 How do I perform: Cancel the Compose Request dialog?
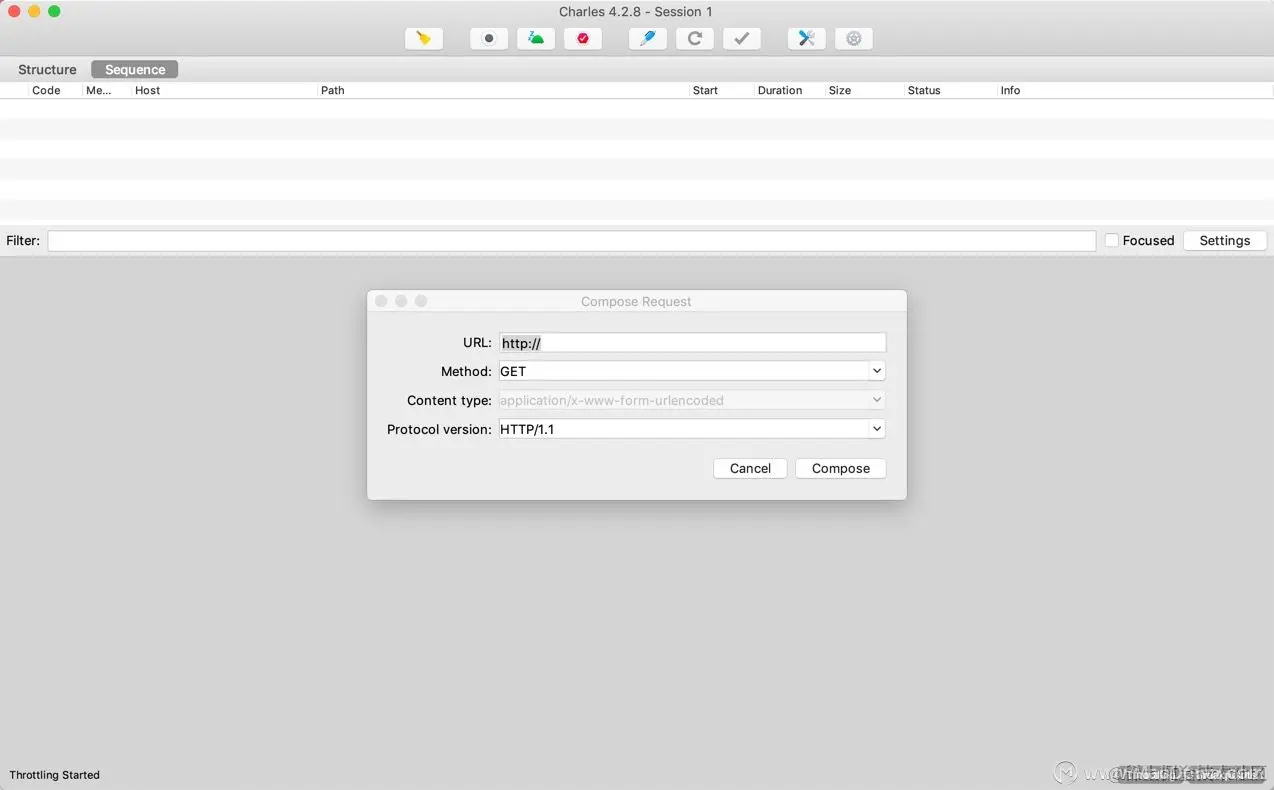tap(750, 468)
